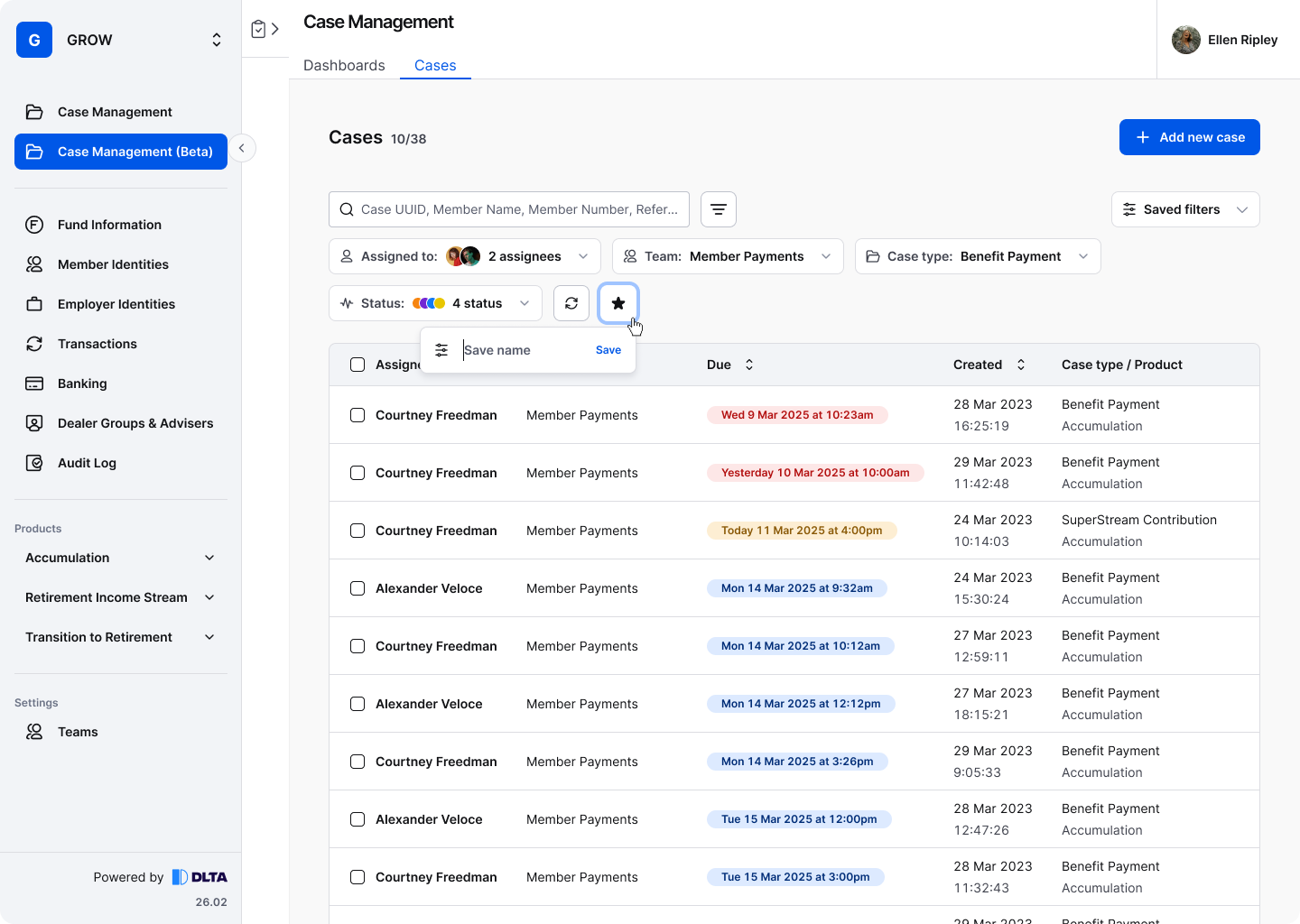The width and height of the screenshot is (1300, 924).
Task: Open the Saved filters dropdown
Action: 1184,209
